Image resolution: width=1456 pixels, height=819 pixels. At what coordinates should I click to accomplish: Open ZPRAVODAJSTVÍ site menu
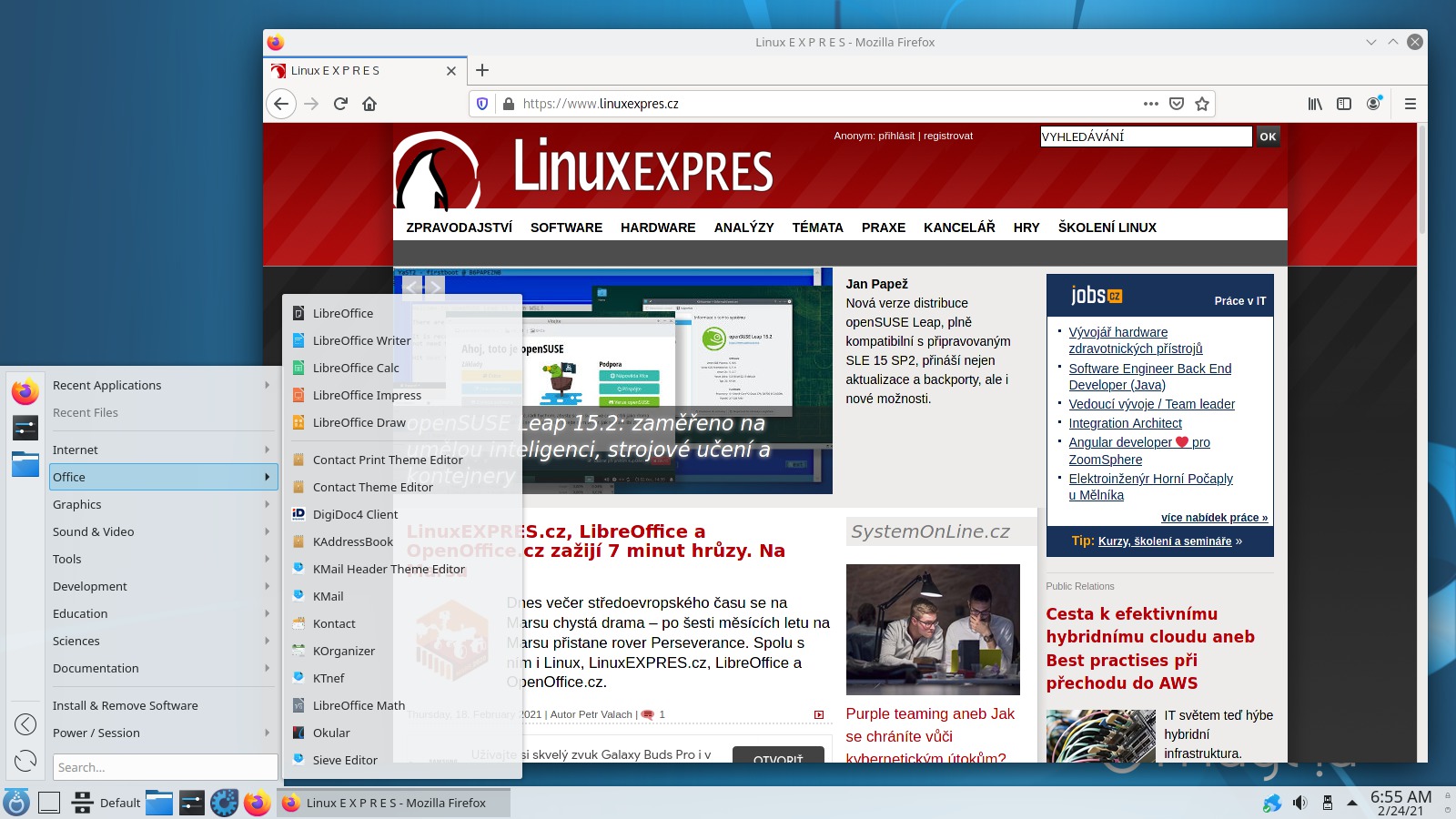pos(459,227)
